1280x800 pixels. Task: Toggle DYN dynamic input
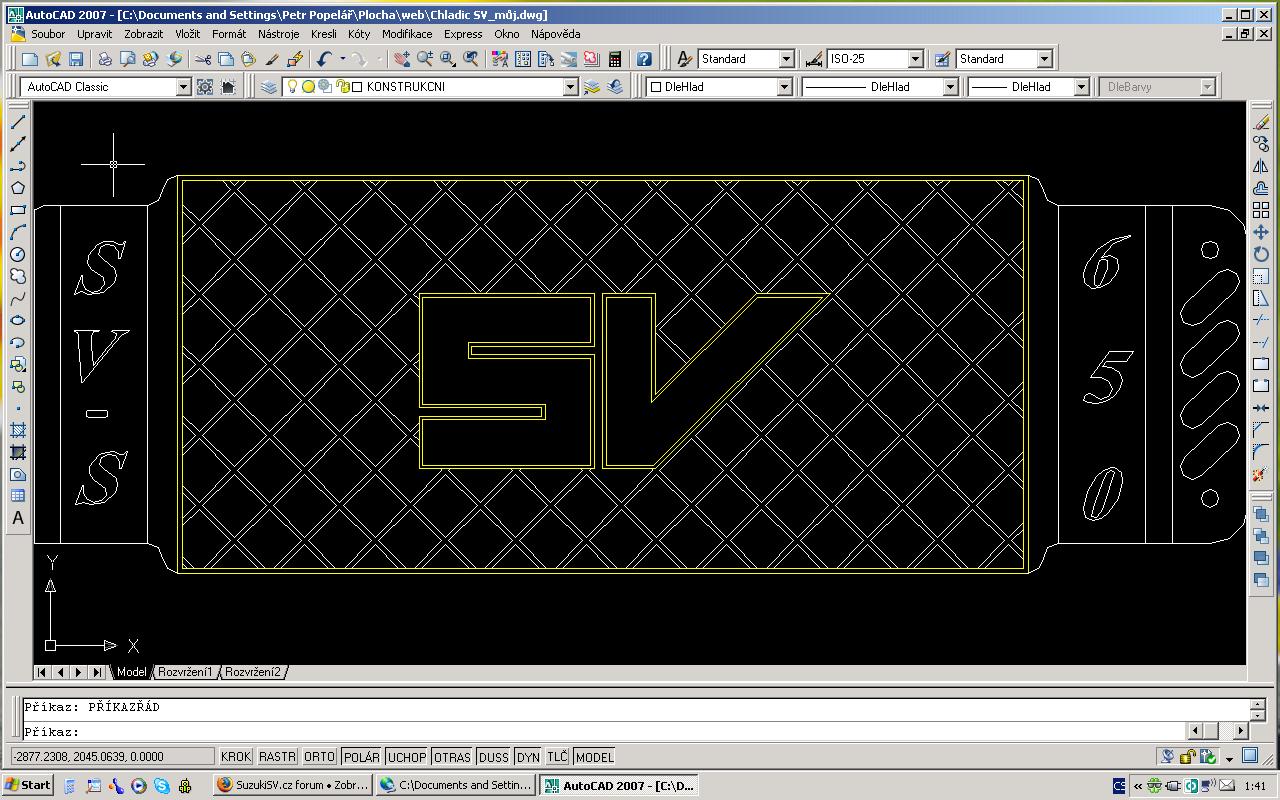[x=527, y=757]
